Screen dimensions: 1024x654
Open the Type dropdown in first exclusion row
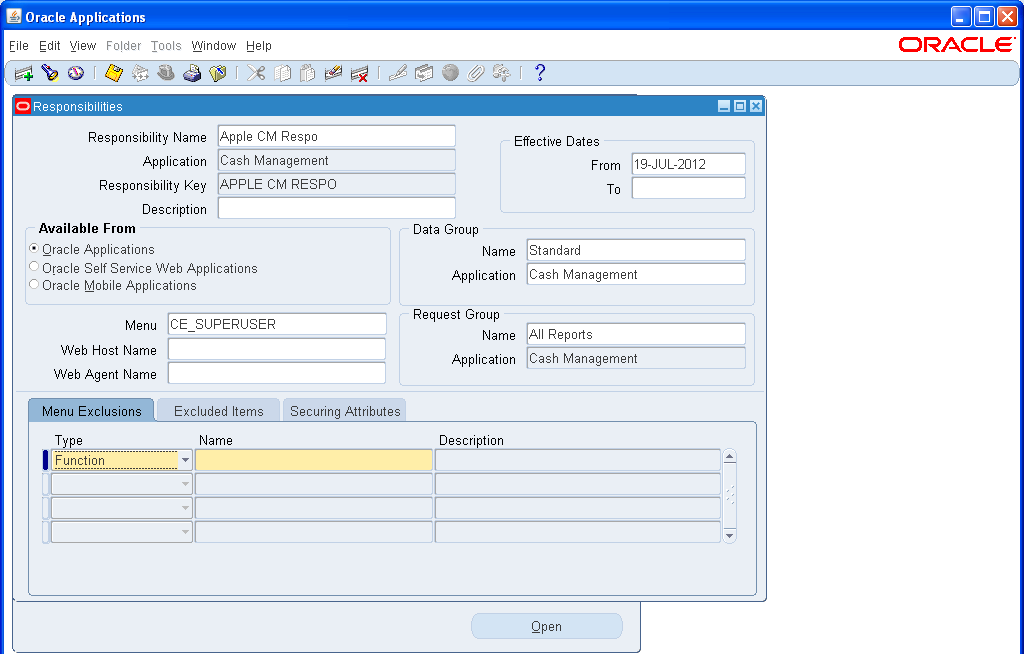186,459
